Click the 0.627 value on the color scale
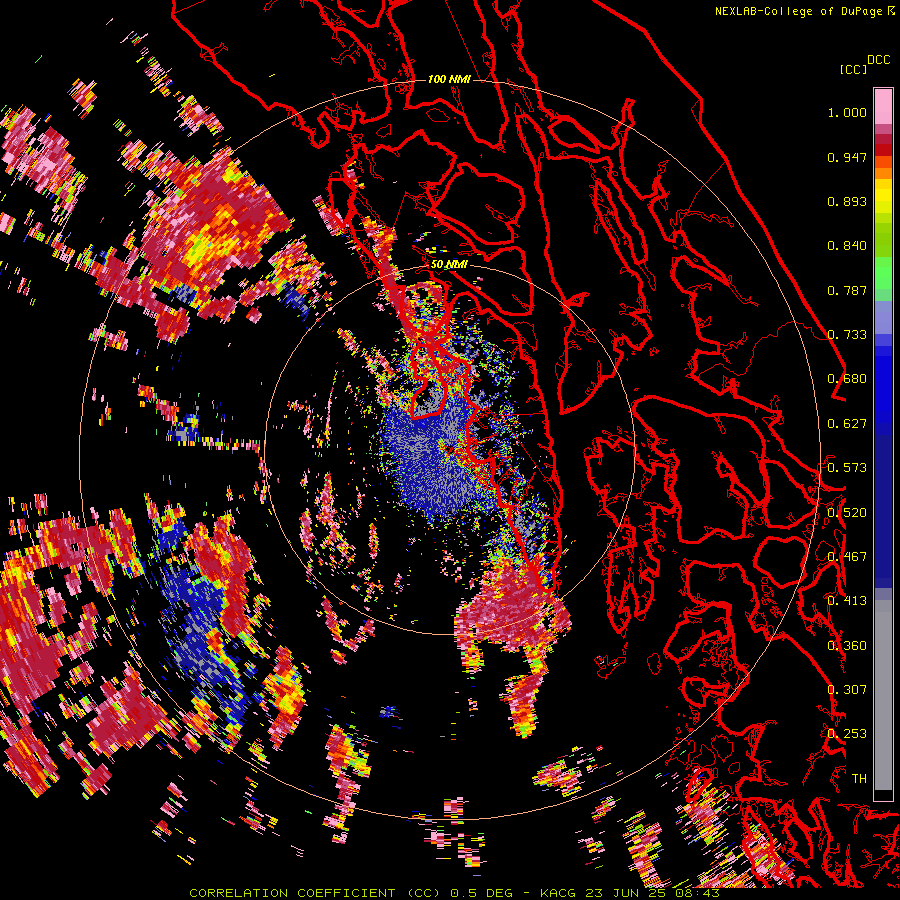Image resolution: width=900 pixels, height=900 pixels. click(x=847, y=424)
